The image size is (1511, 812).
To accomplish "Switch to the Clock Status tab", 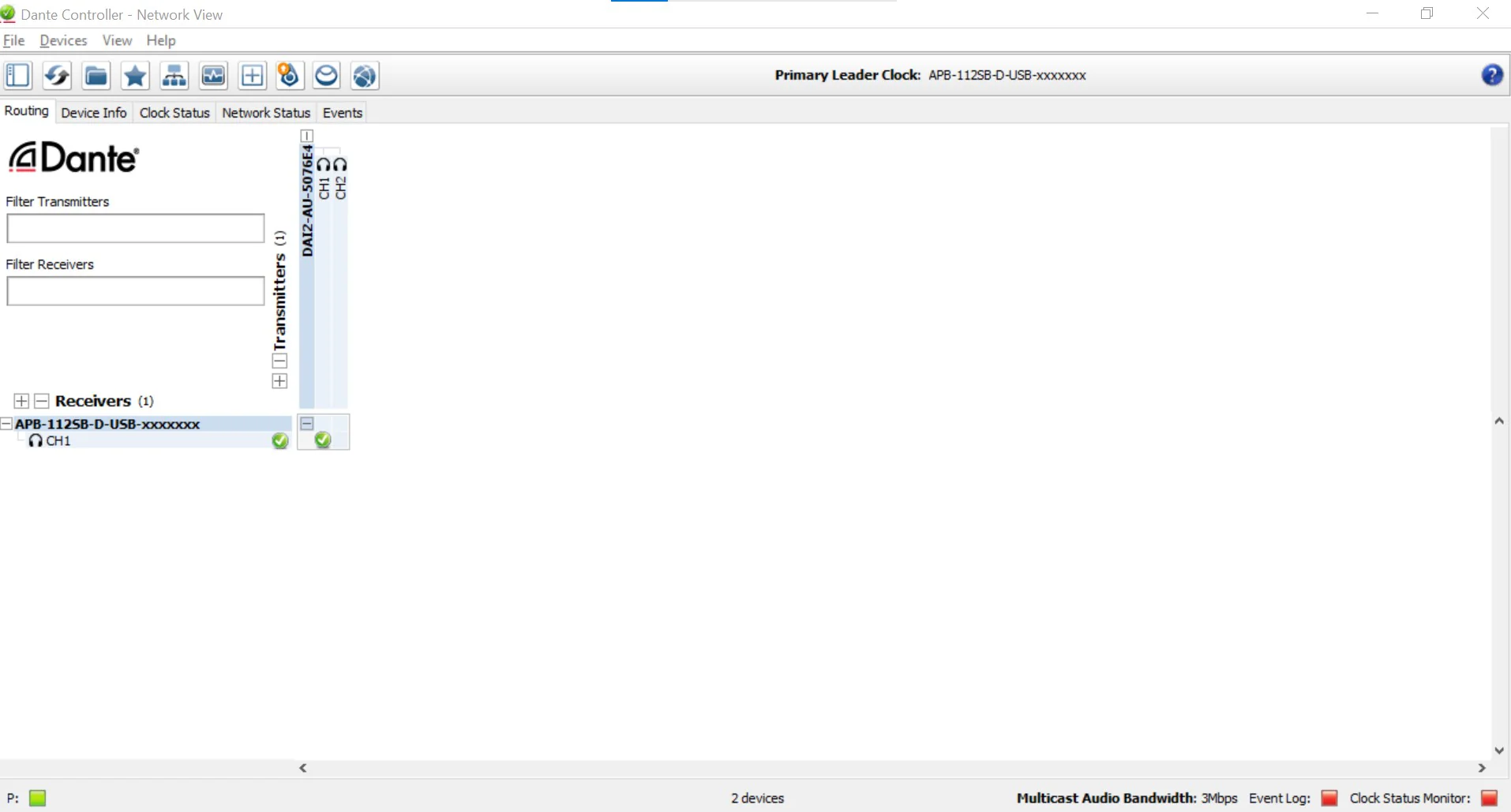I will tap(174, 113).
